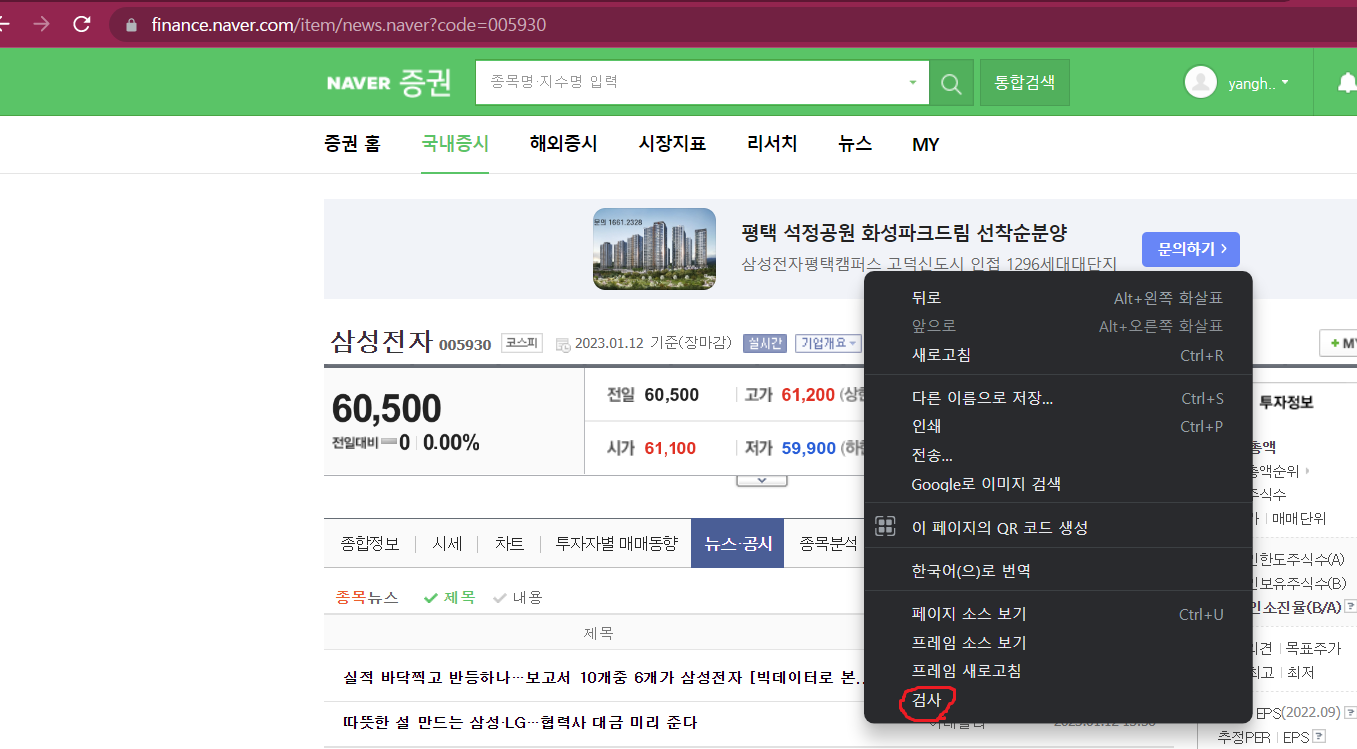1357x749 pixels.
Task: Click the 매매단위 link
Action: [1299, 518]
